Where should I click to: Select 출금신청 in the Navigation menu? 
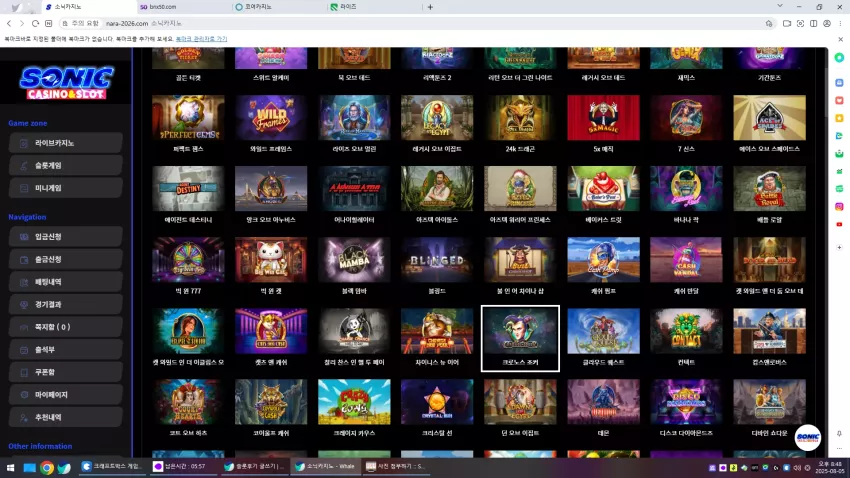click(66, 260)
